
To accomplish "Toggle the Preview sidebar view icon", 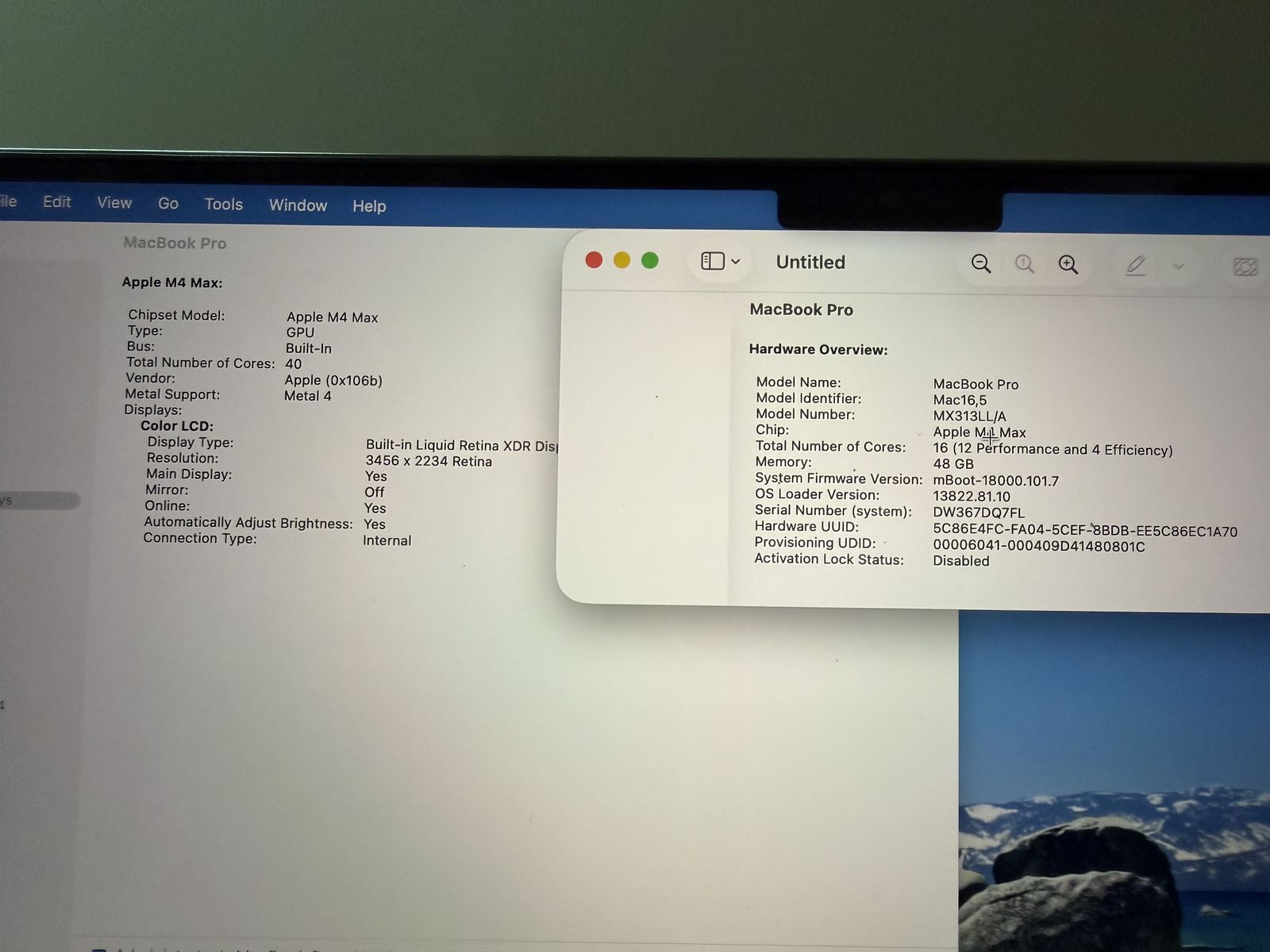I will coord(712,261).
